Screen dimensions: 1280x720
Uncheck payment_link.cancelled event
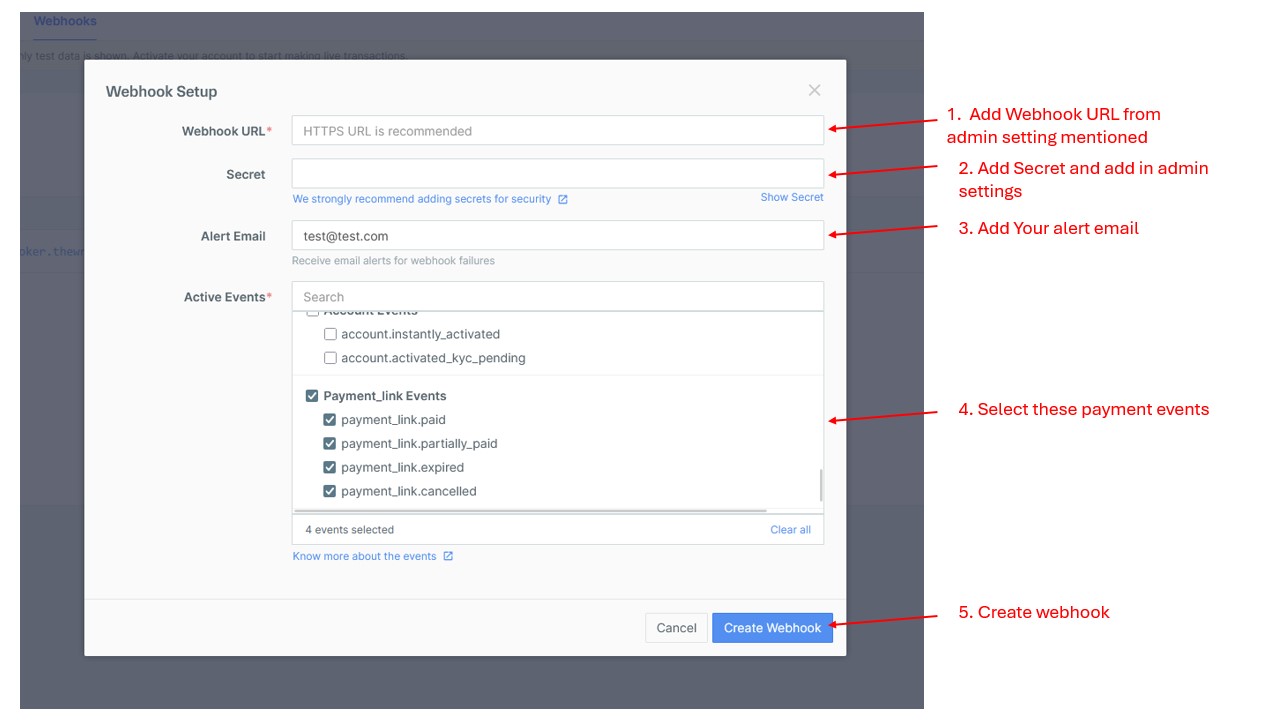[330, 492]
